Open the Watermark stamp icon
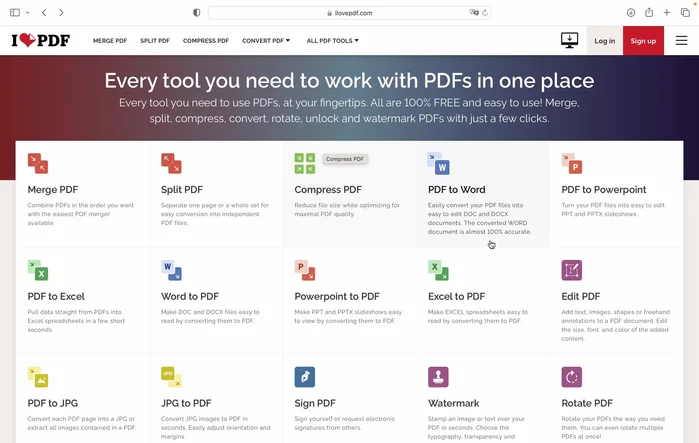The height and width of the screenshot is (443, 699). click(x=439, y=377)
